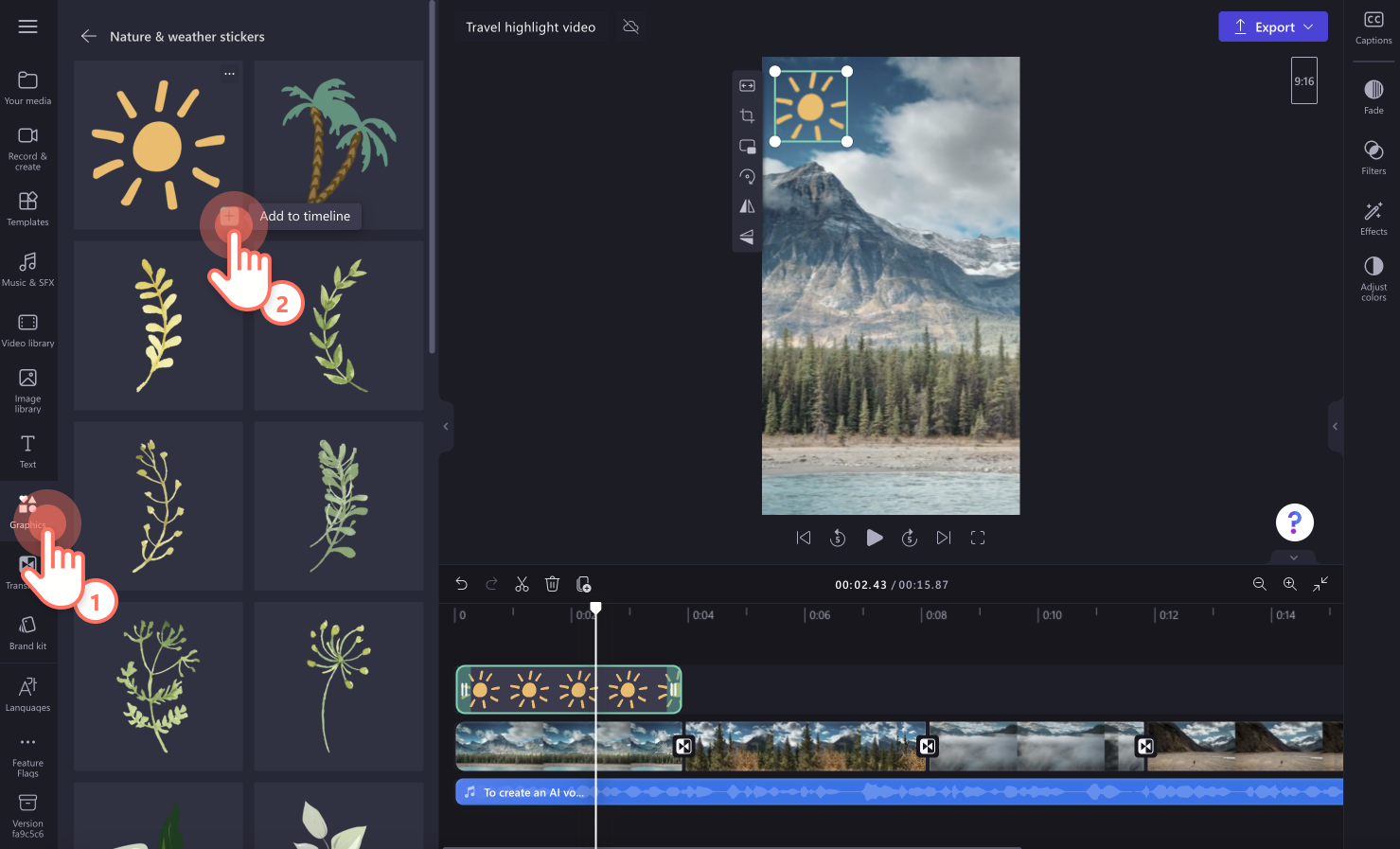This screenshot has height=849, width=1400.
Task: Click the timeline playhead handle
Action: (595, 608)
